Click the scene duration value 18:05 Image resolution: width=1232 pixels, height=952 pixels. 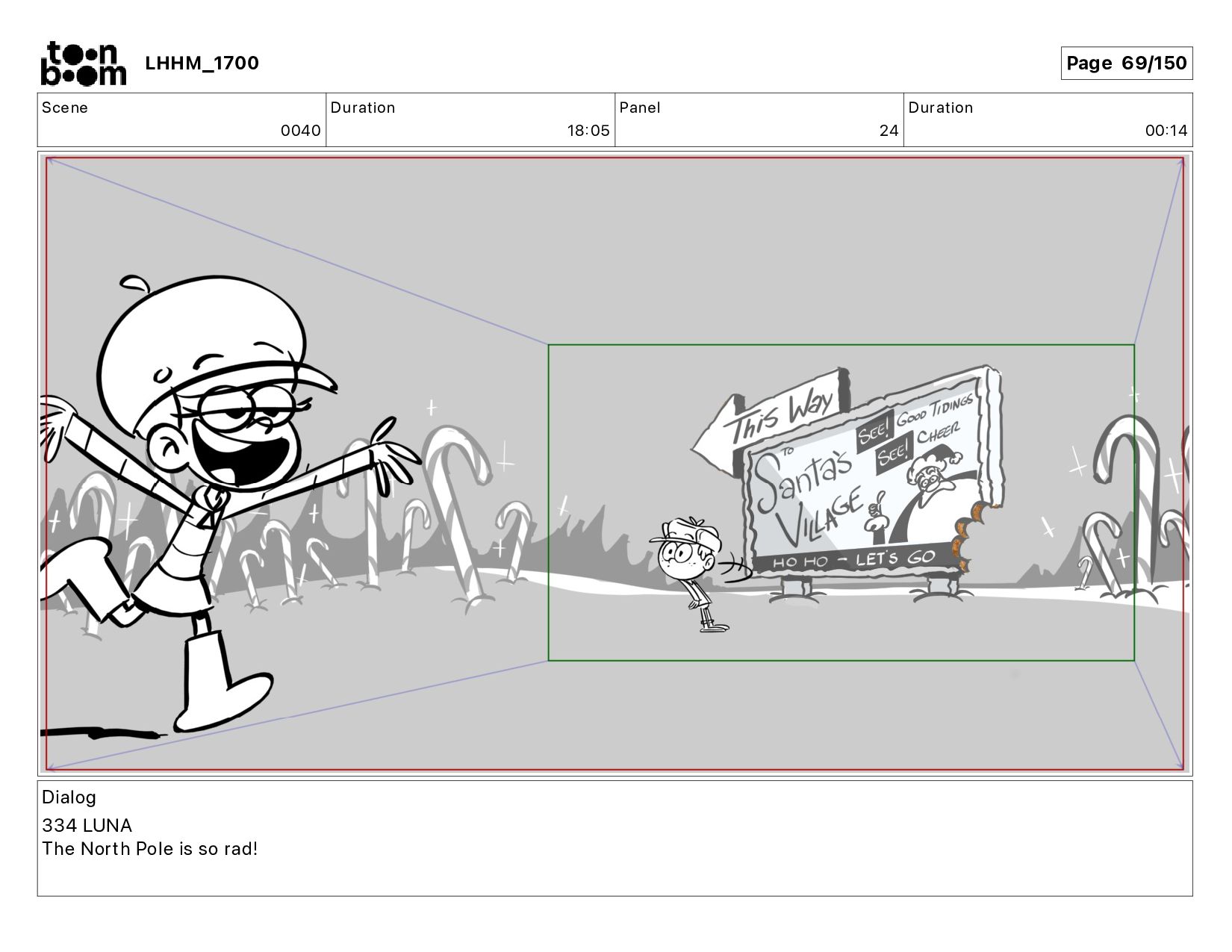(588, 131)
